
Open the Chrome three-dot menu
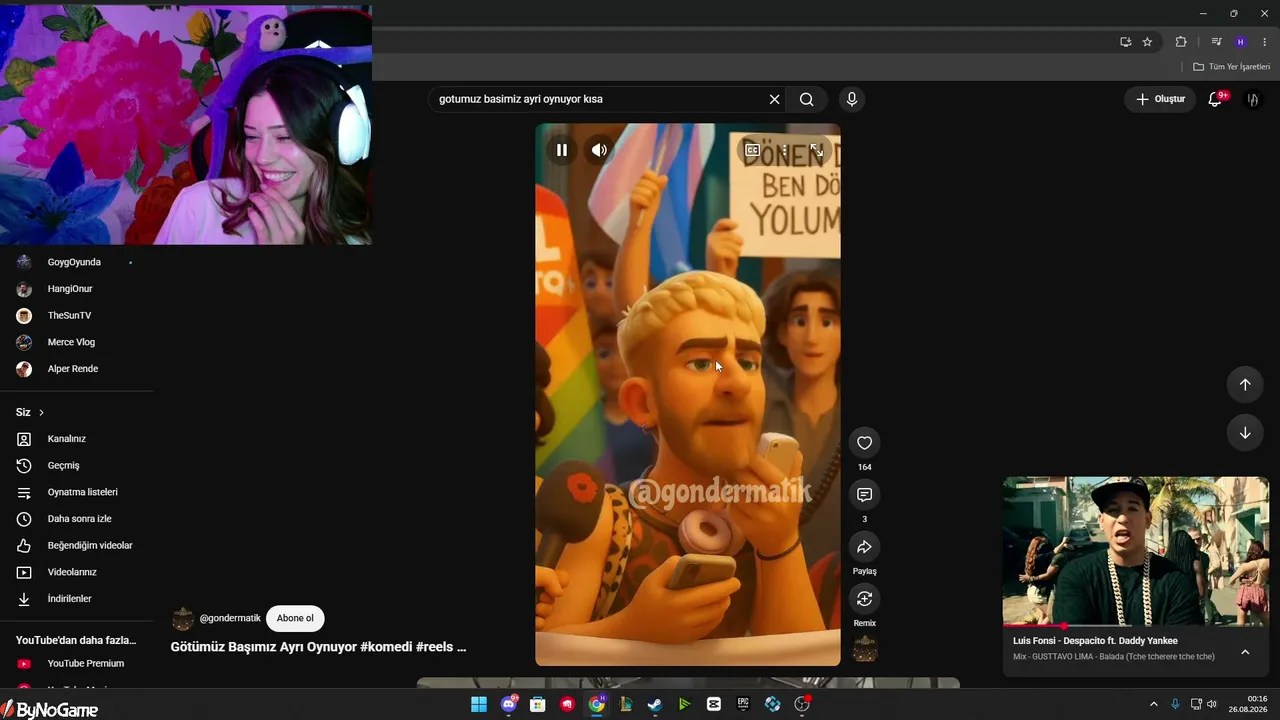coord(1265,42)
